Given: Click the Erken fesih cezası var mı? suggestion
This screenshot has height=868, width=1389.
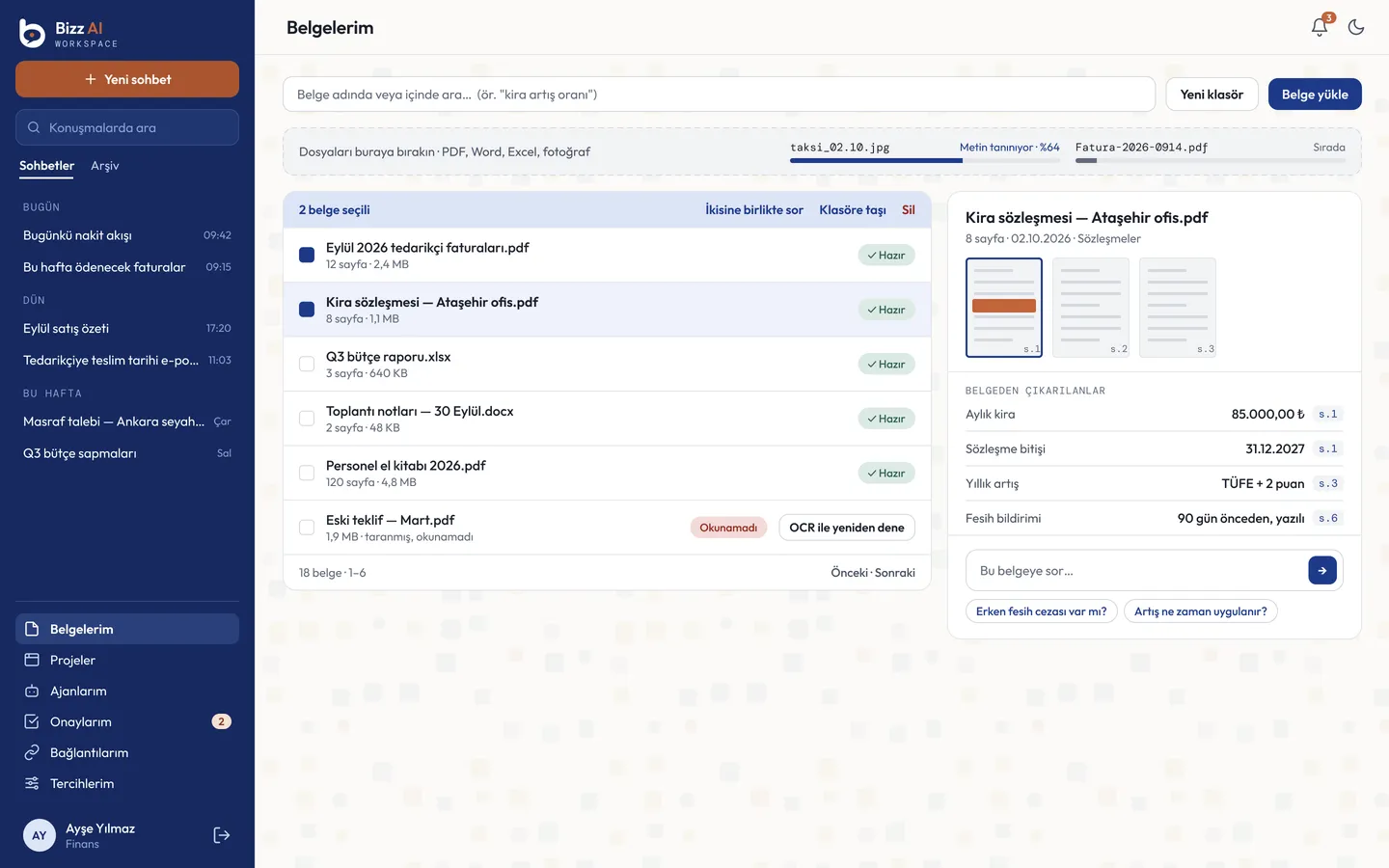Looking at the screenshot, I should click(1042, 611).
